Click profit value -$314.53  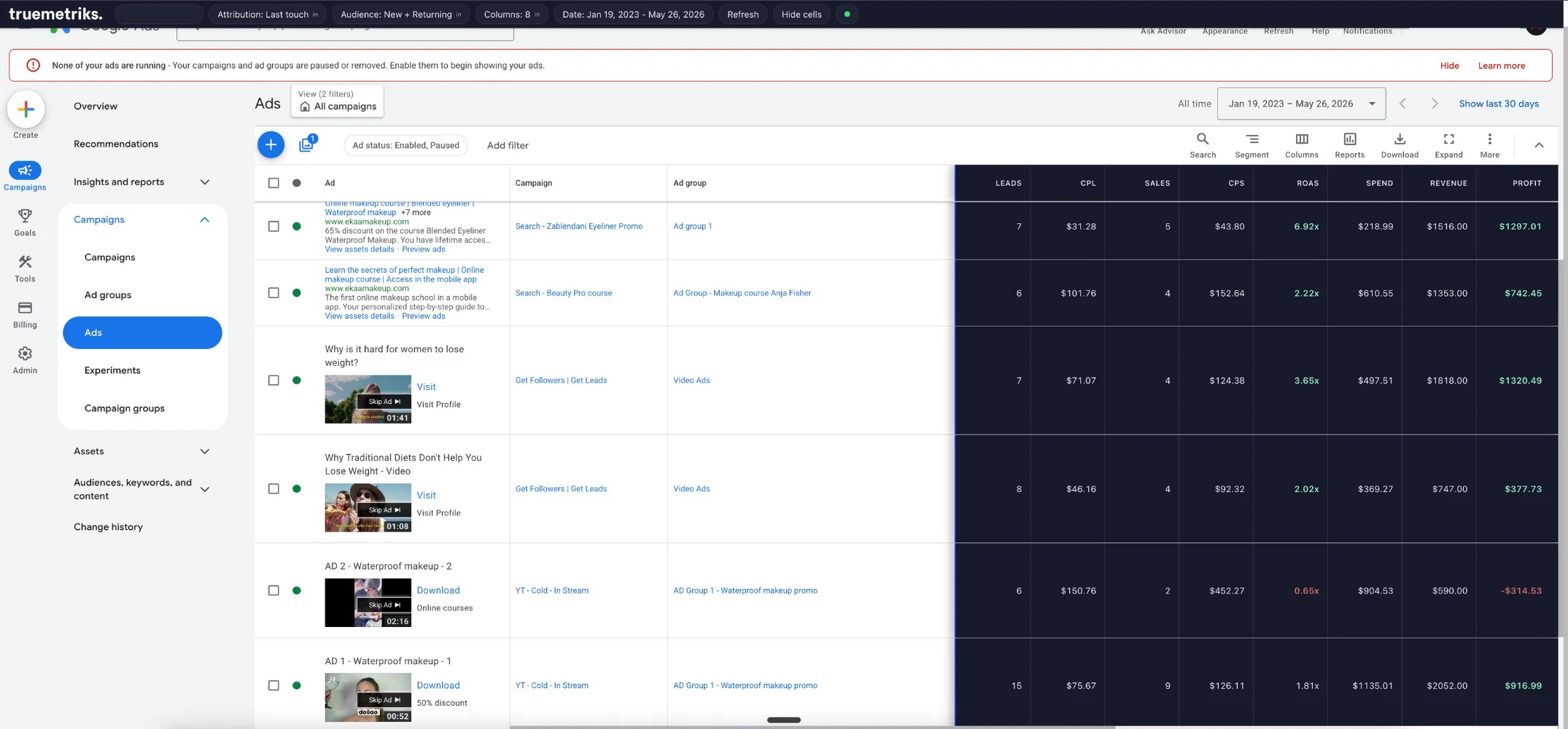point(1521,590)
